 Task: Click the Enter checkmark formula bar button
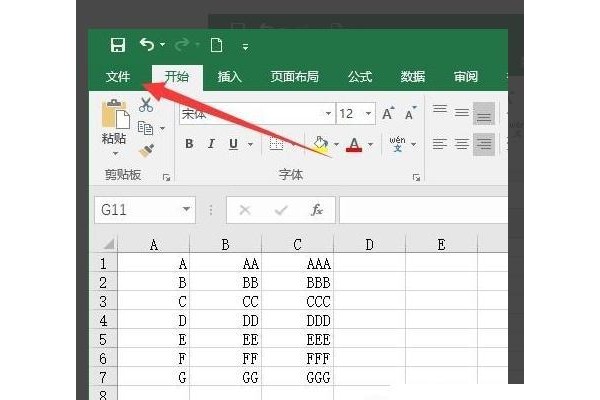[x=281, y=210]
